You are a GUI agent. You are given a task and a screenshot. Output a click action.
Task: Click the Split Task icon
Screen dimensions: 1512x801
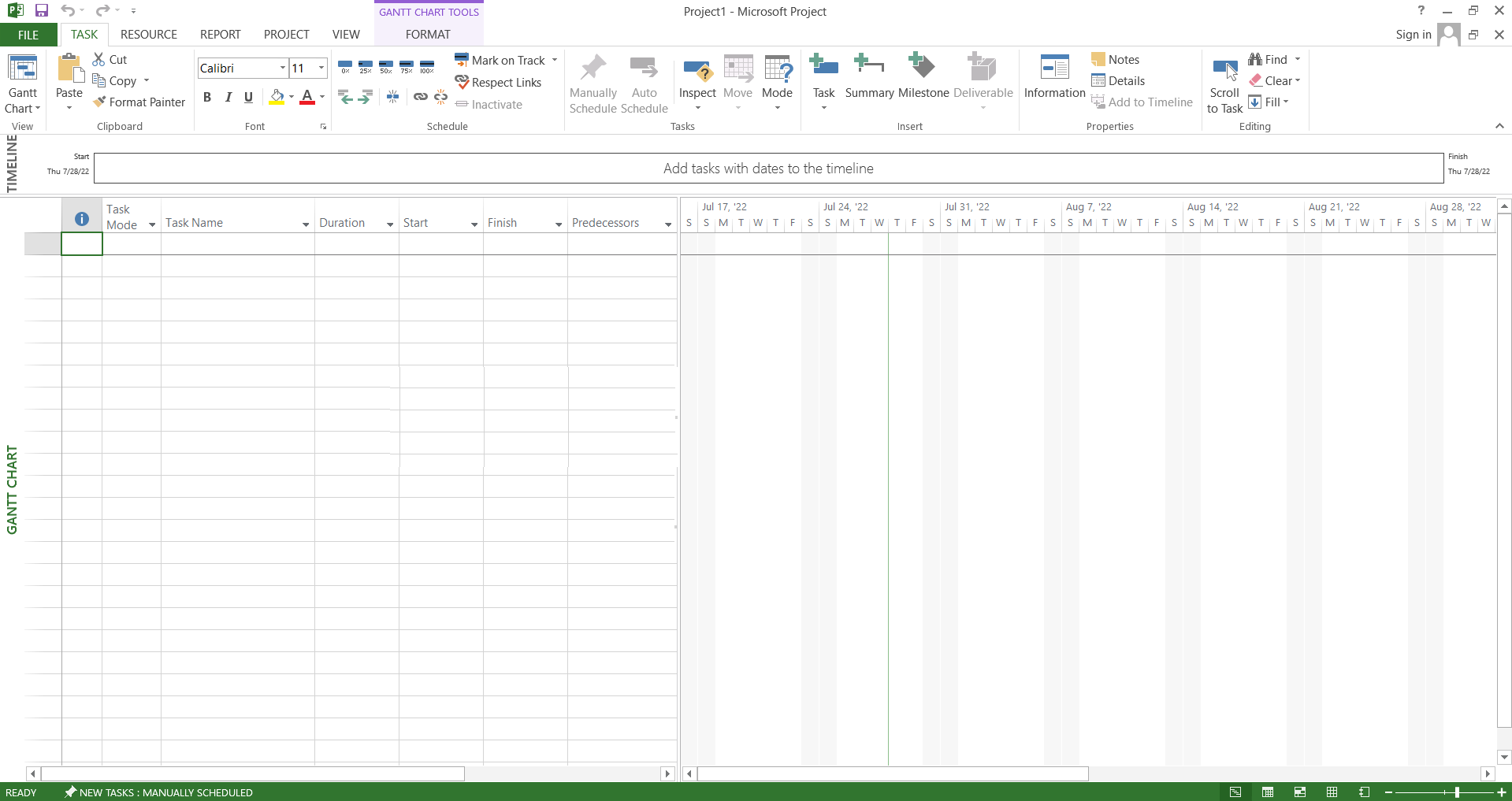tap(392, 97)
